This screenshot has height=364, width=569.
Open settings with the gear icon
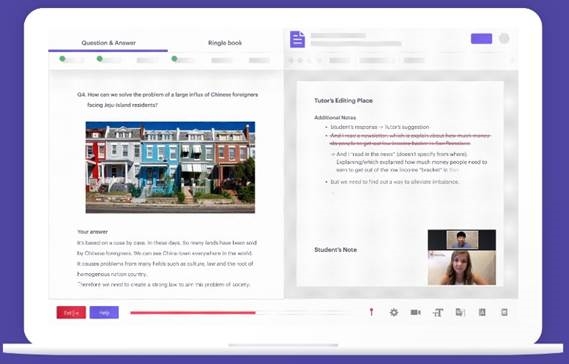pos(394,312)
